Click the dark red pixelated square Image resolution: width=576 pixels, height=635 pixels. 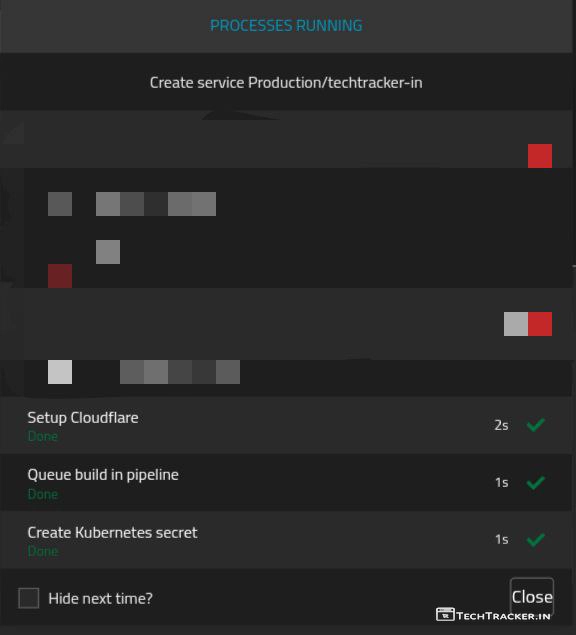click(60, 276)
